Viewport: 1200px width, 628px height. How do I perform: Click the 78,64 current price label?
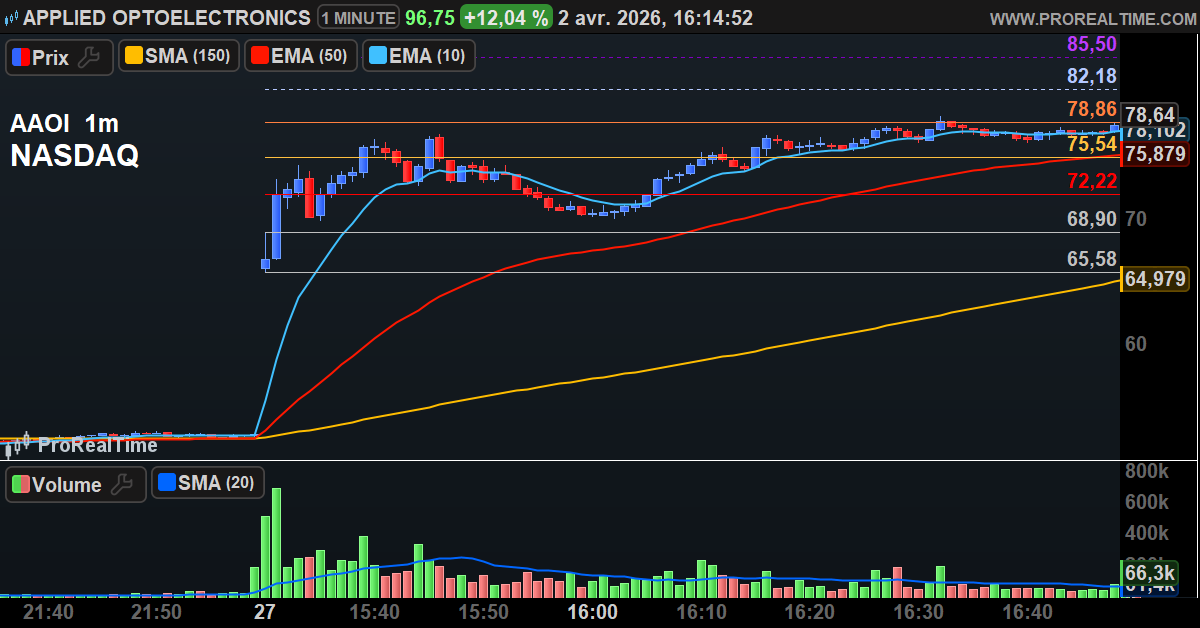(1150, 114)
